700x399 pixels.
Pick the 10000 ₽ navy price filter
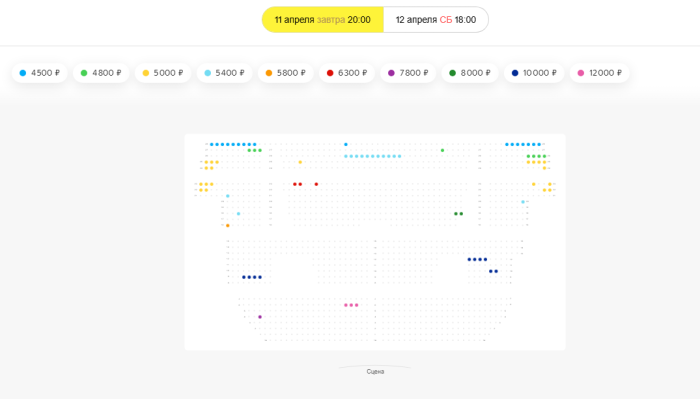tap(534, 73)
